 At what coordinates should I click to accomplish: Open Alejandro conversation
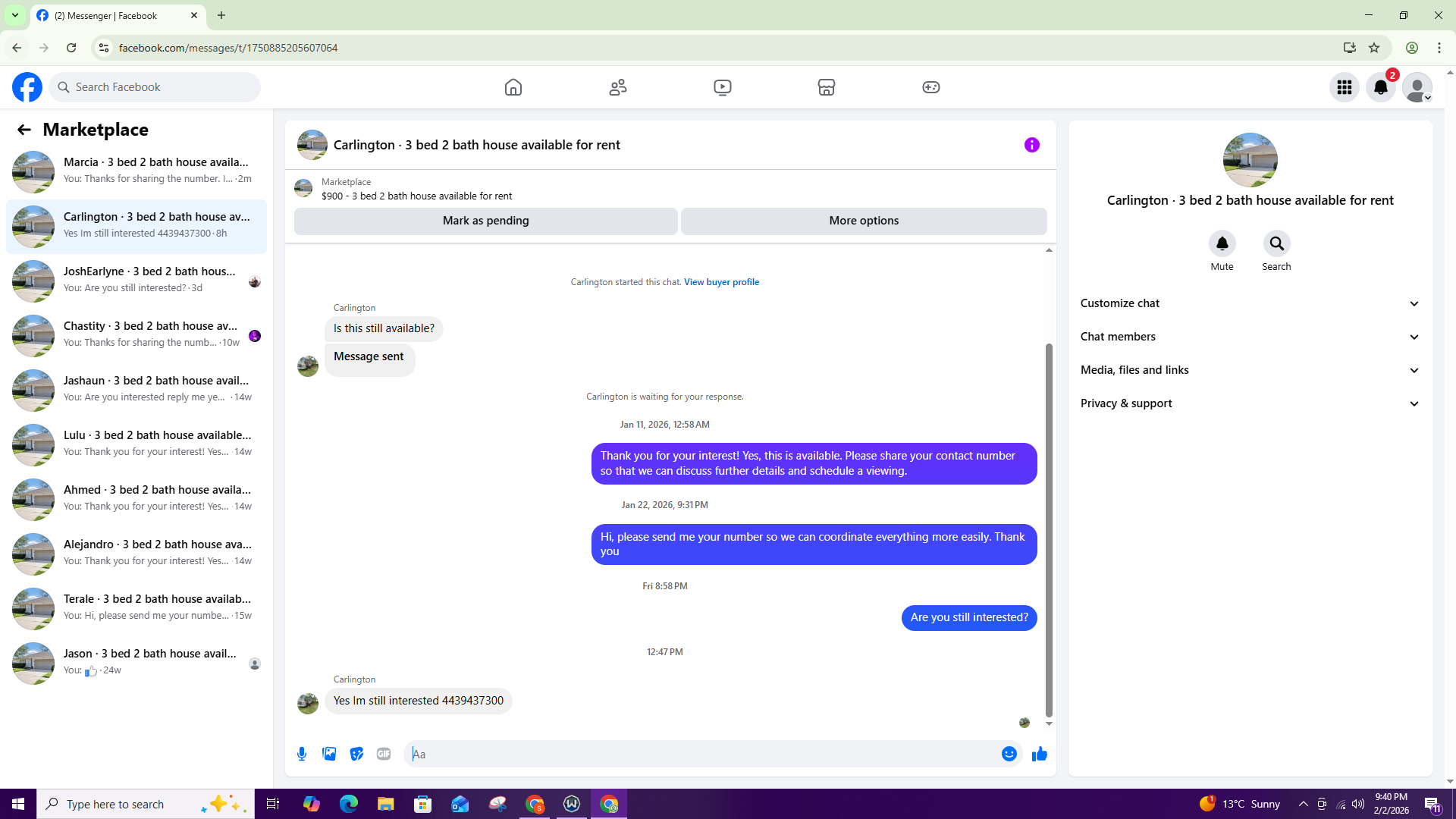[136, 554]
